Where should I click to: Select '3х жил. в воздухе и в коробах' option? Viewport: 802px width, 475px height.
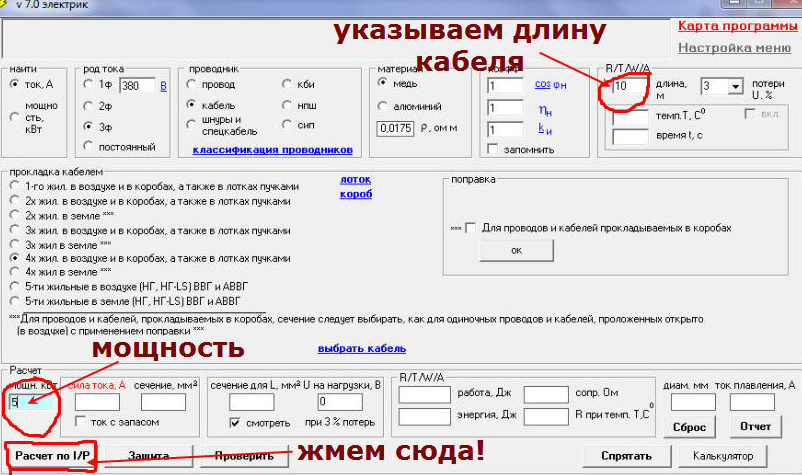15,230
